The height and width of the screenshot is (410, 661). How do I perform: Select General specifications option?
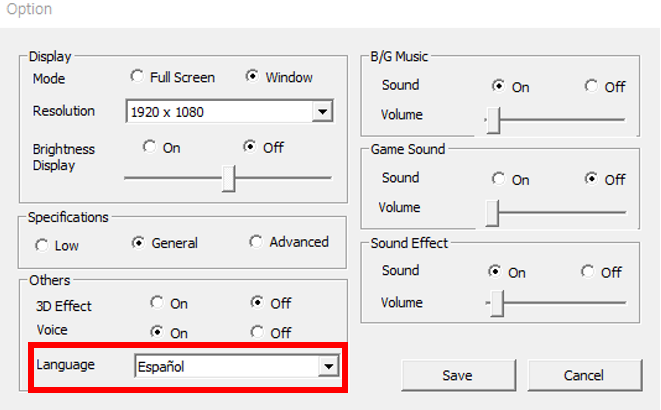coord(139,243)
